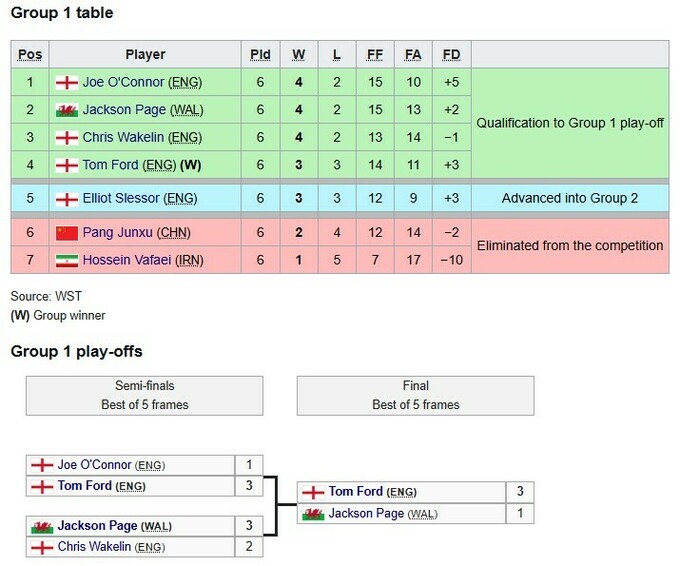
Task: Click England flag beside Chris Wakelin in table
Action: click(x=66, y=137)
